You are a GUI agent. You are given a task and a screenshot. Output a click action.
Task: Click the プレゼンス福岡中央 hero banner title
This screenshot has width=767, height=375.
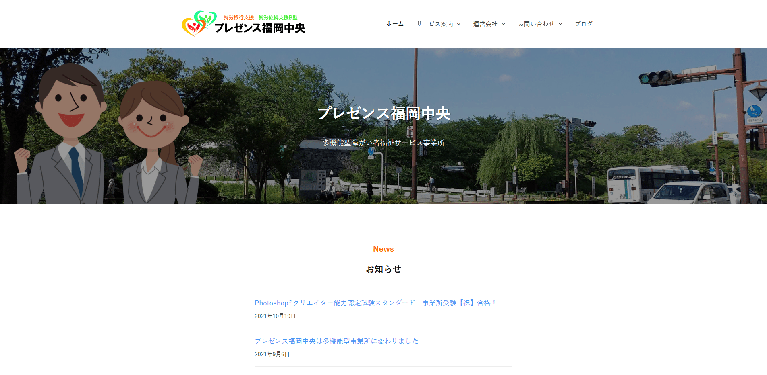384,113
